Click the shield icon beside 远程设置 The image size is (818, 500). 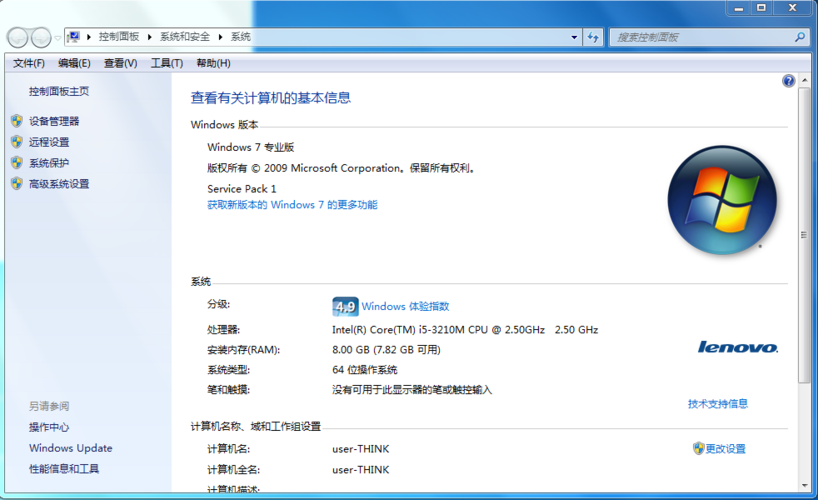pyautogui.click(x=17, y=142)
